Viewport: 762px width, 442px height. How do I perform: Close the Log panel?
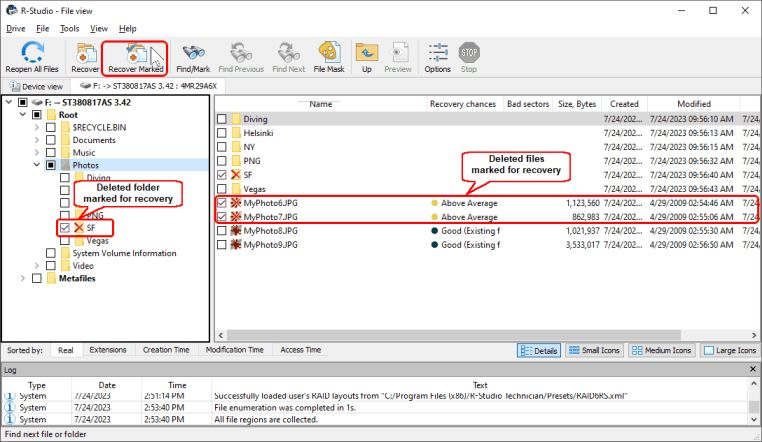(753, 369)
